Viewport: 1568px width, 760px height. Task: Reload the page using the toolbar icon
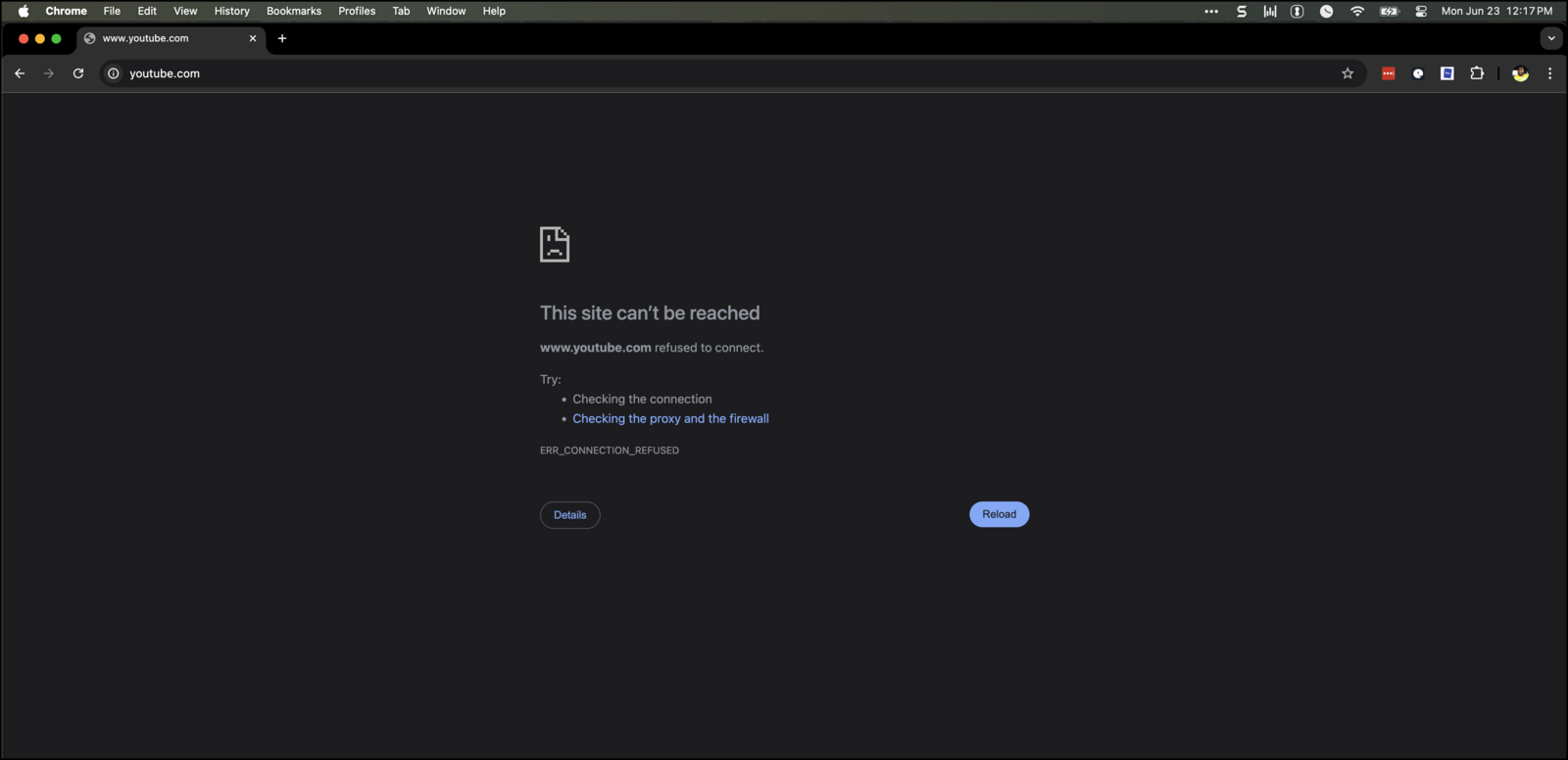(78, 73)
